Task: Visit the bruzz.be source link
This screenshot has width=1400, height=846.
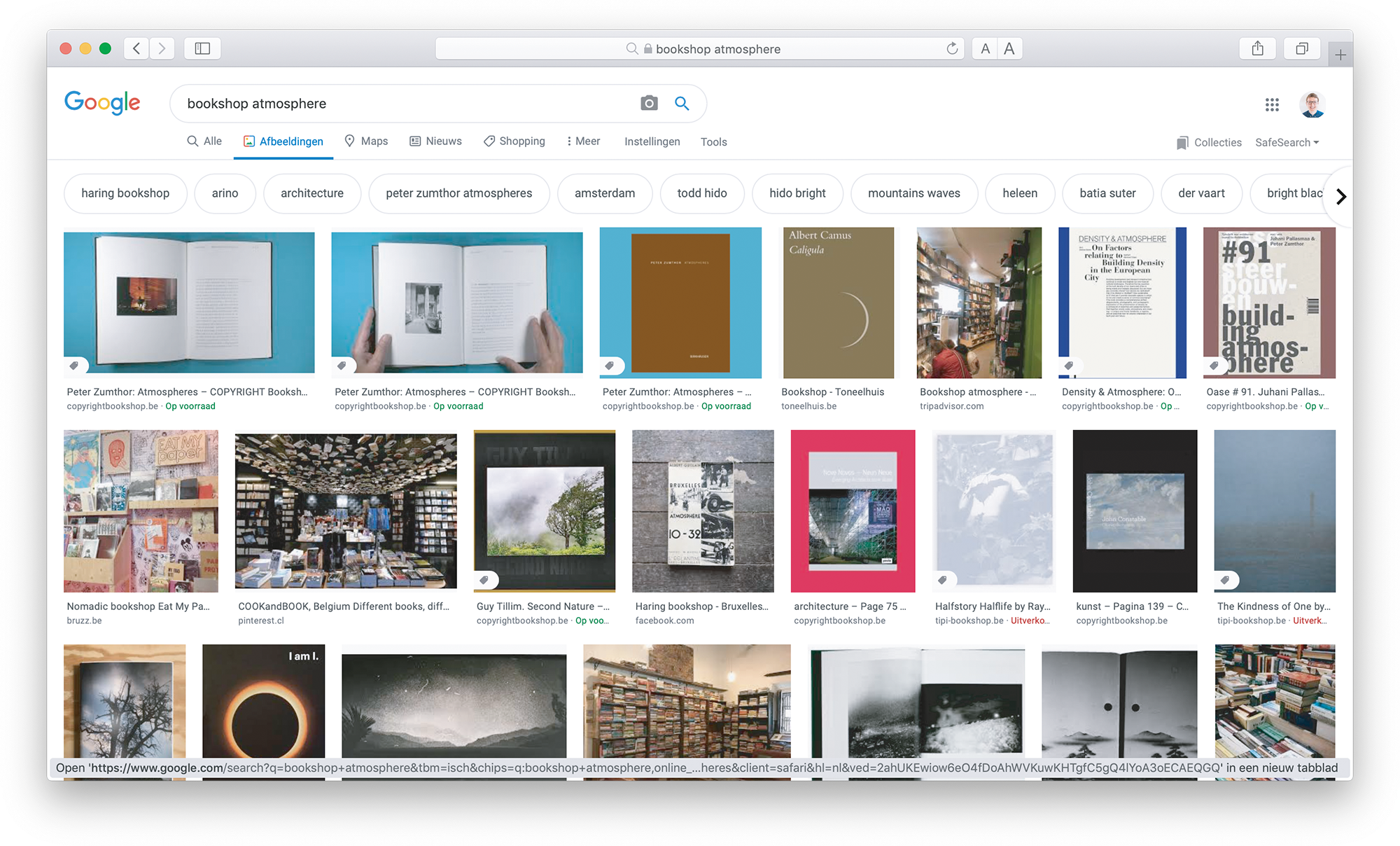Action: point(84,620)
